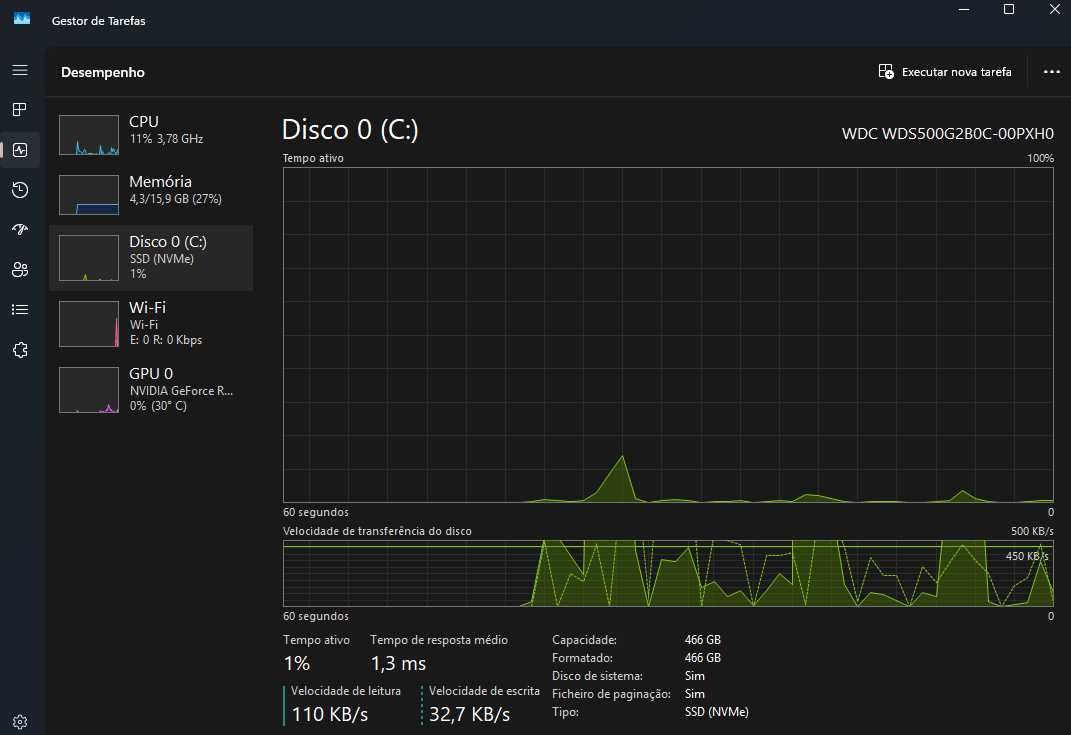
Task: Select GPU 0 in the performance list
Action: 151,389
